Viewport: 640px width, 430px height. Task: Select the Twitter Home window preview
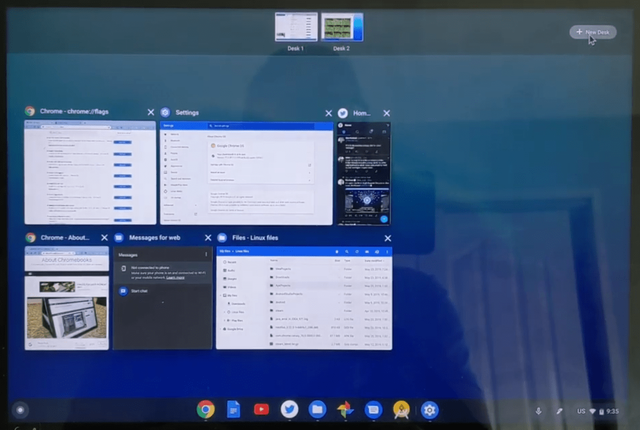click(364, 173)
